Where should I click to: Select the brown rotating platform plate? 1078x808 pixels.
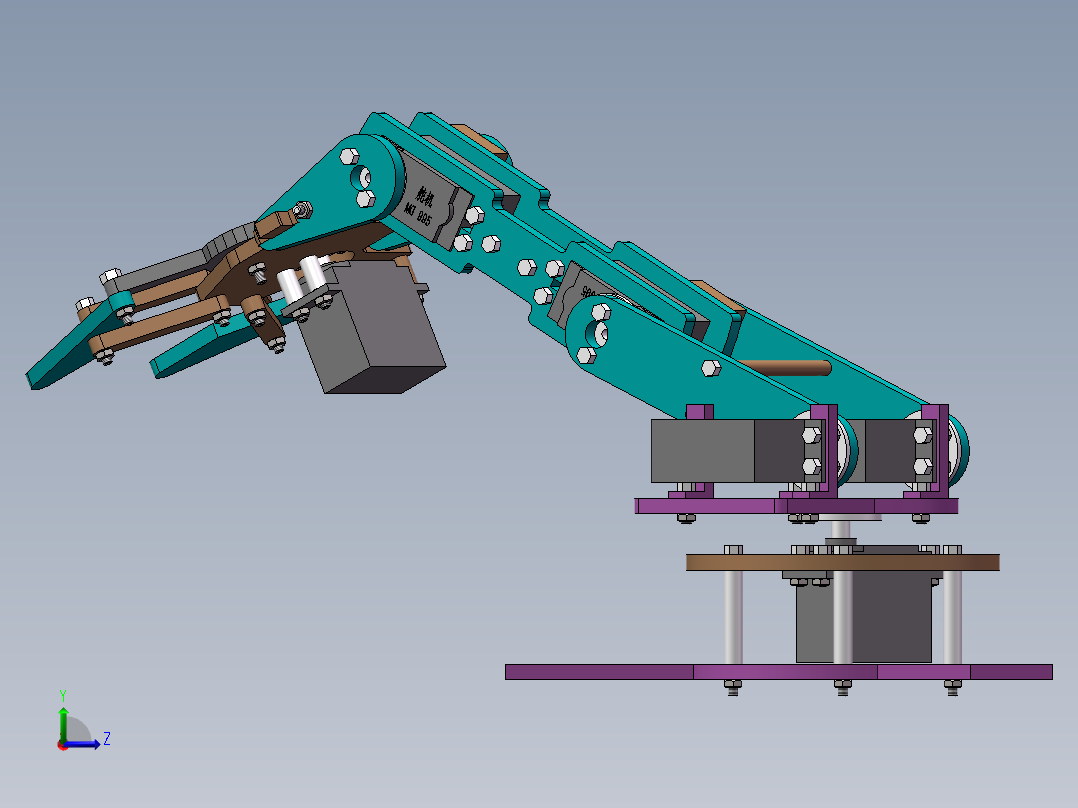(x=842, y=563)
